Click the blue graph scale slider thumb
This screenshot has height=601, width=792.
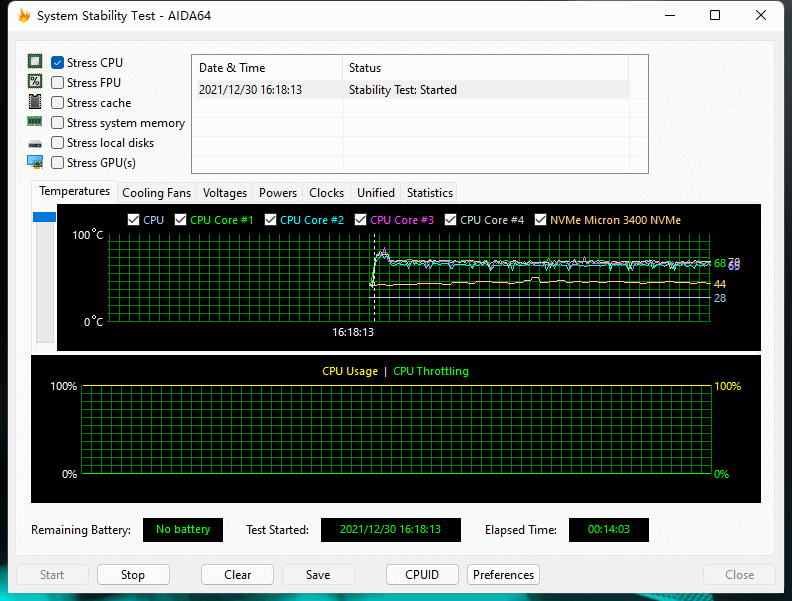point(44,217)
